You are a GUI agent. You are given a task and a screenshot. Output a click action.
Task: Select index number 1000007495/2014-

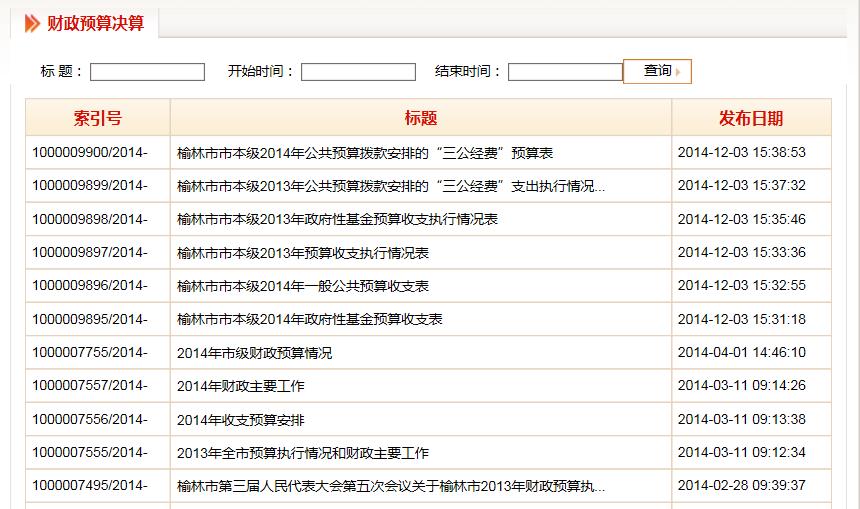(x=90, y=485)
